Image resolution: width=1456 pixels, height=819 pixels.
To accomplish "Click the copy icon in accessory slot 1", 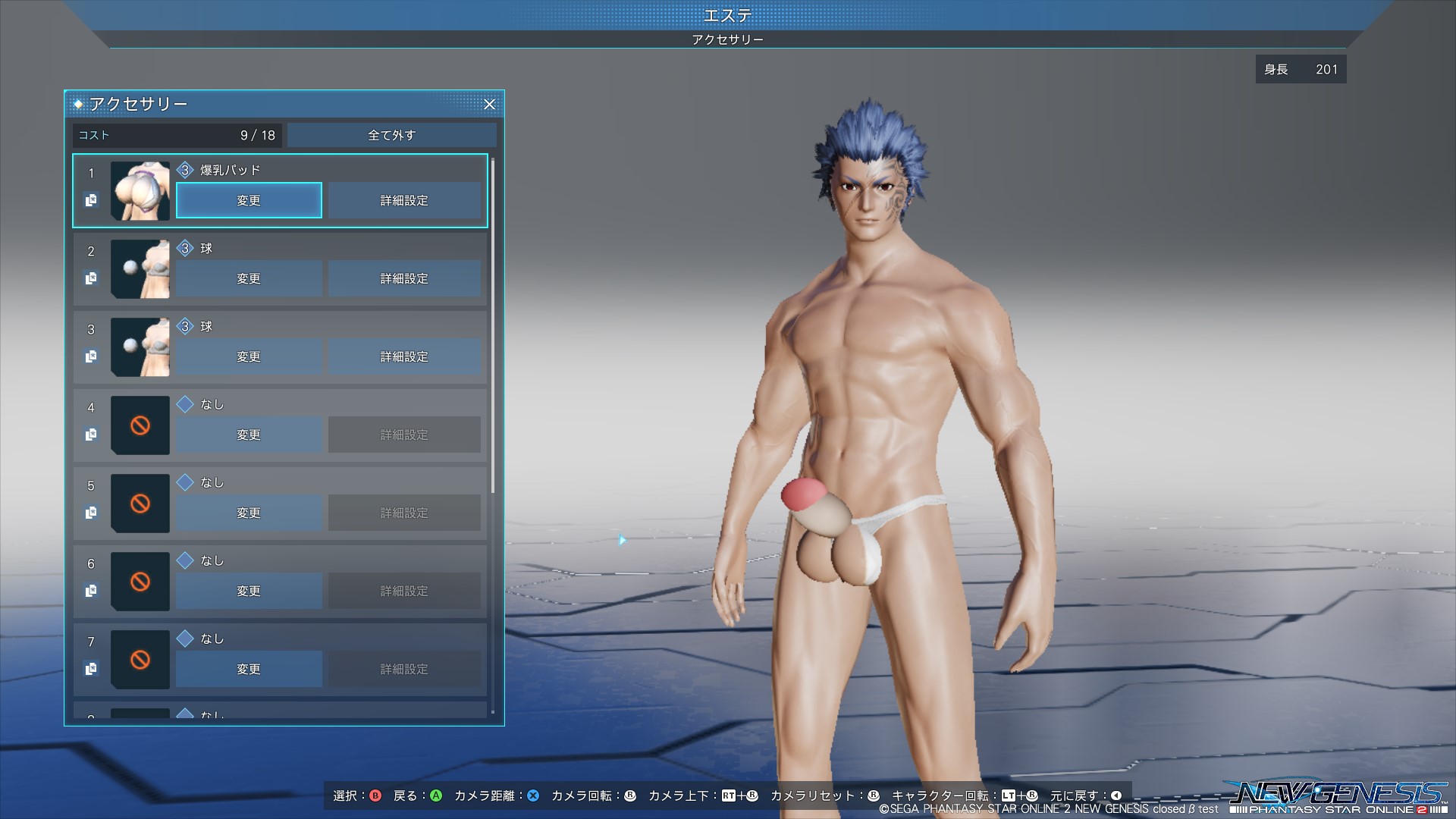I will (x=91, y=200).
